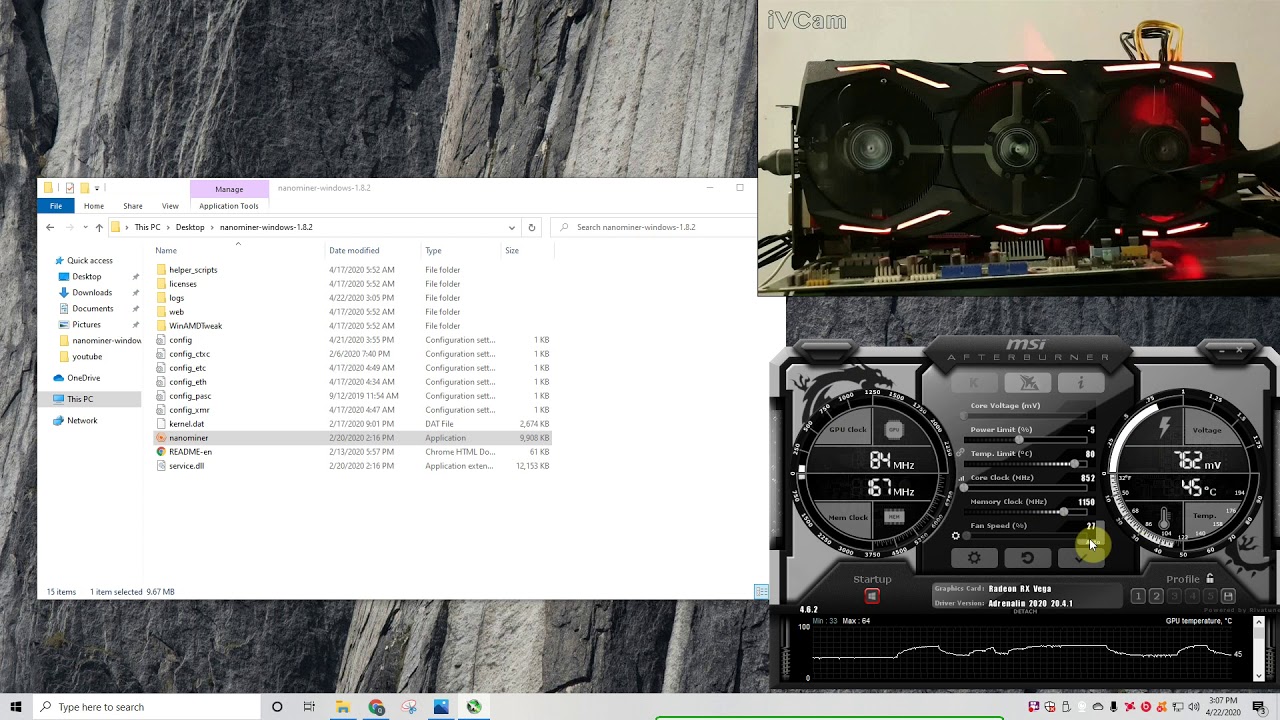
Task: Open Chrome from the taskbar
Action: tap(376, 707)
